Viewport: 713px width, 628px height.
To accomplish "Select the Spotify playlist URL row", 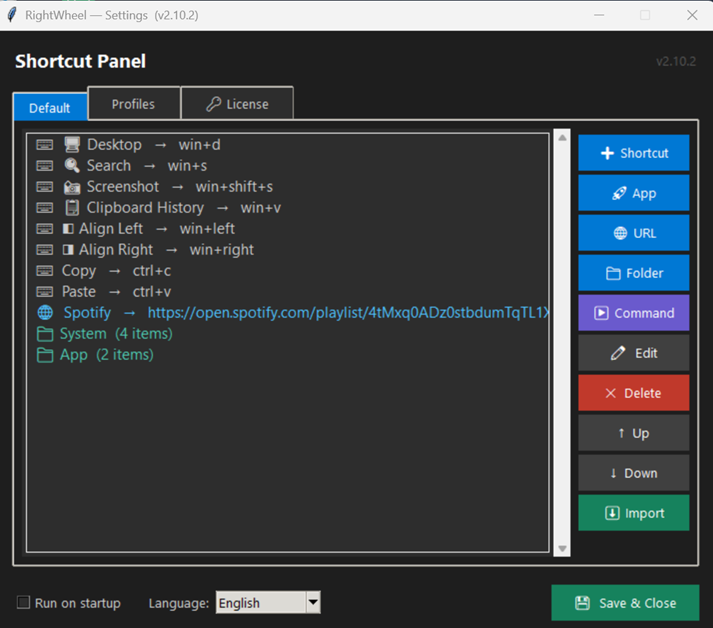I will coord(287,313).
